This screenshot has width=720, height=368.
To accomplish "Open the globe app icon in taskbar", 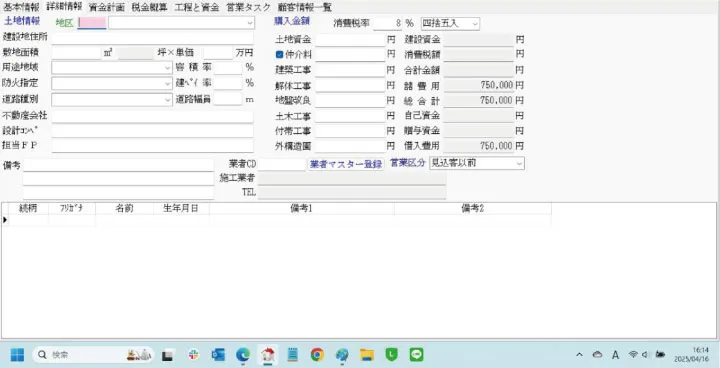I will point(342,355).
